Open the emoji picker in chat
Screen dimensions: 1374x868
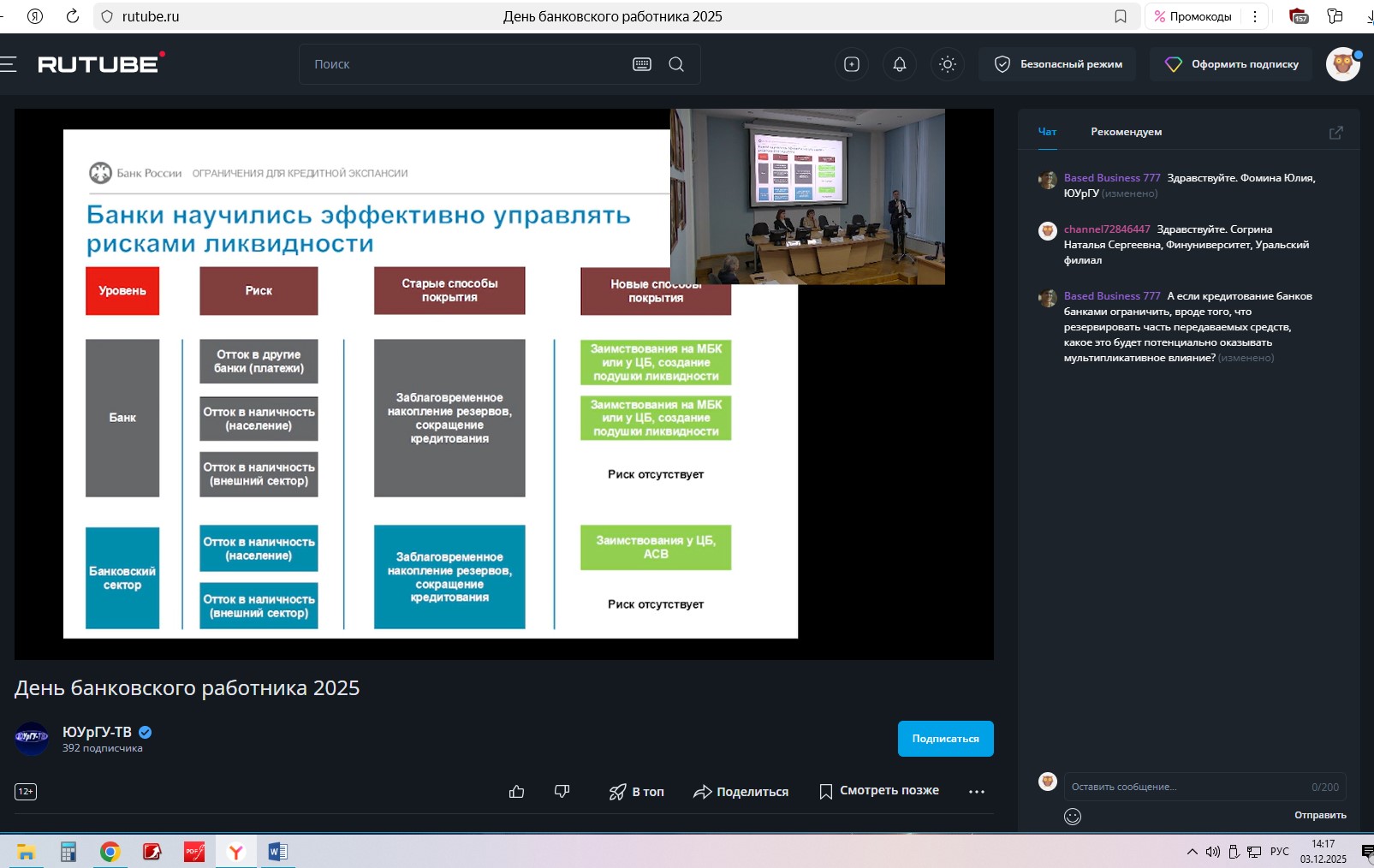(1072, 817)
